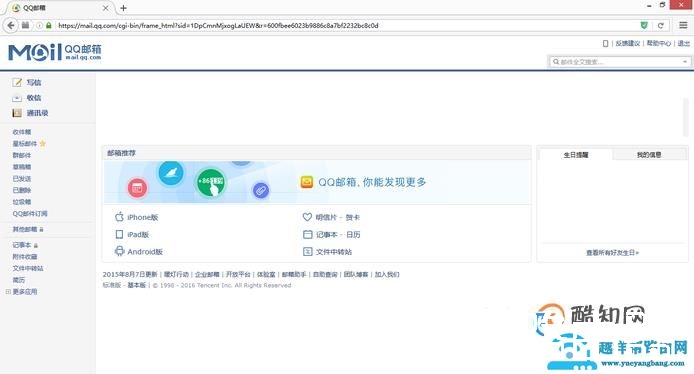694x374 pixels.
Task: Open 群邮件 group mail folder
Action: (x=22, y=155)
